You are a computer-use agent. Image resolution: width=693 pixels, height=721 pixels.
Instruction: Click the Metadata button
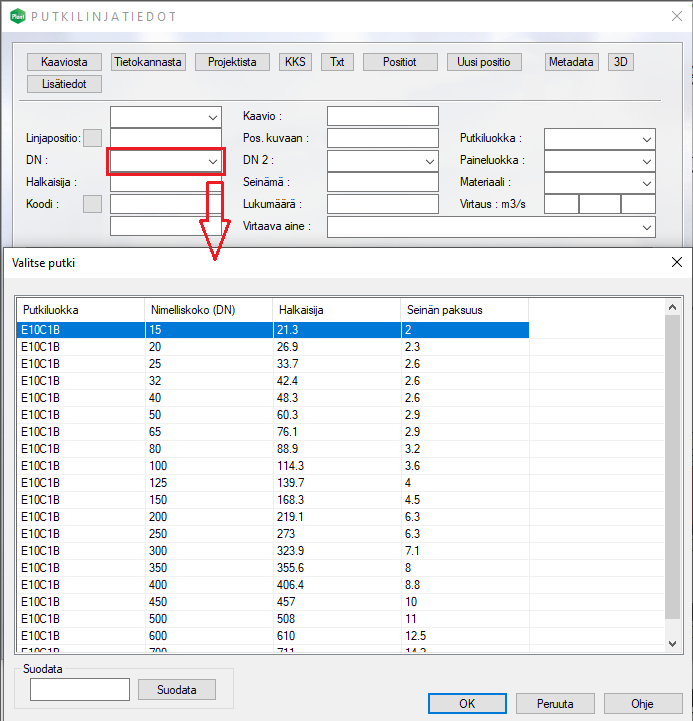[x=572, y=62]
